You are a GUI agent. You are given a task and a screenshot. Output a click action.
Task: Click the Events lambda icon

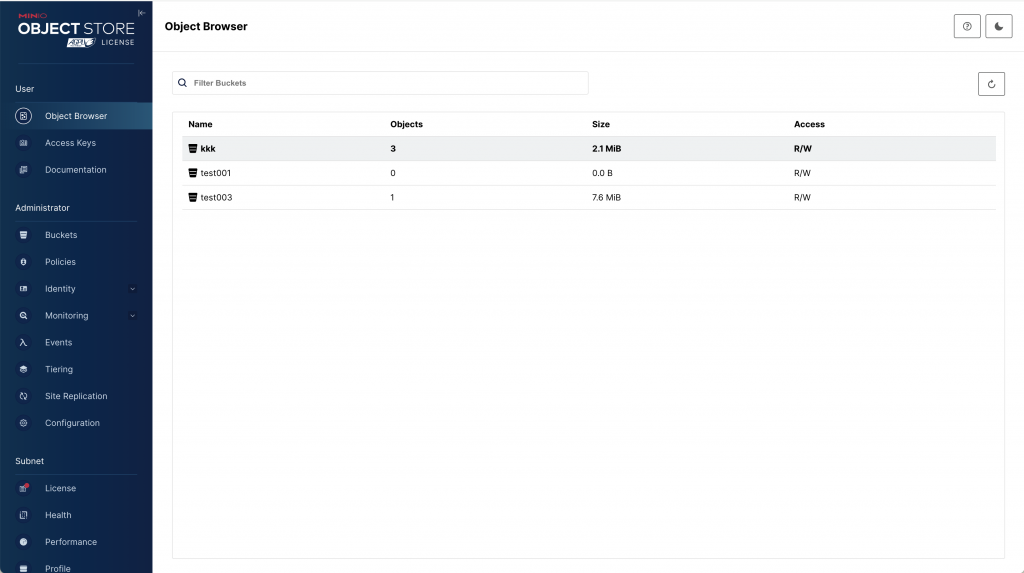tap(24, 342)
